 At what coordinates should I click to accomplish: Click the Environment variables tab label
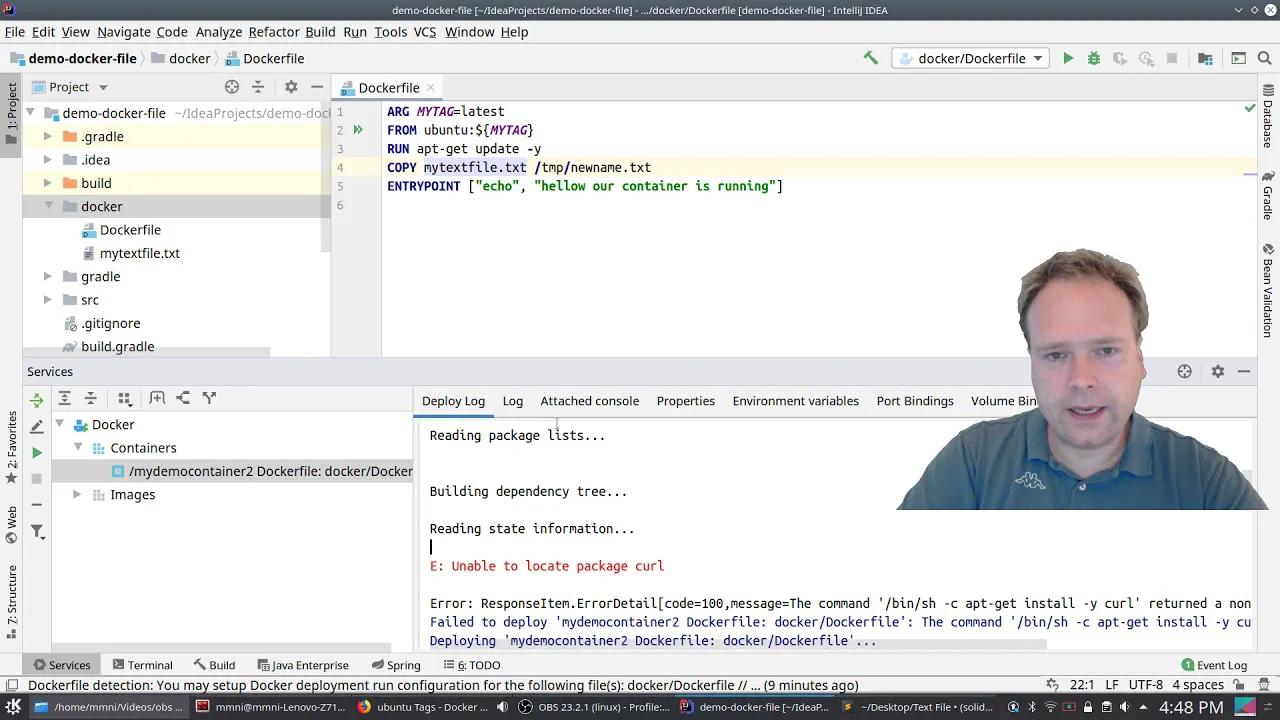pyautogui.click(x=795, y=401)
